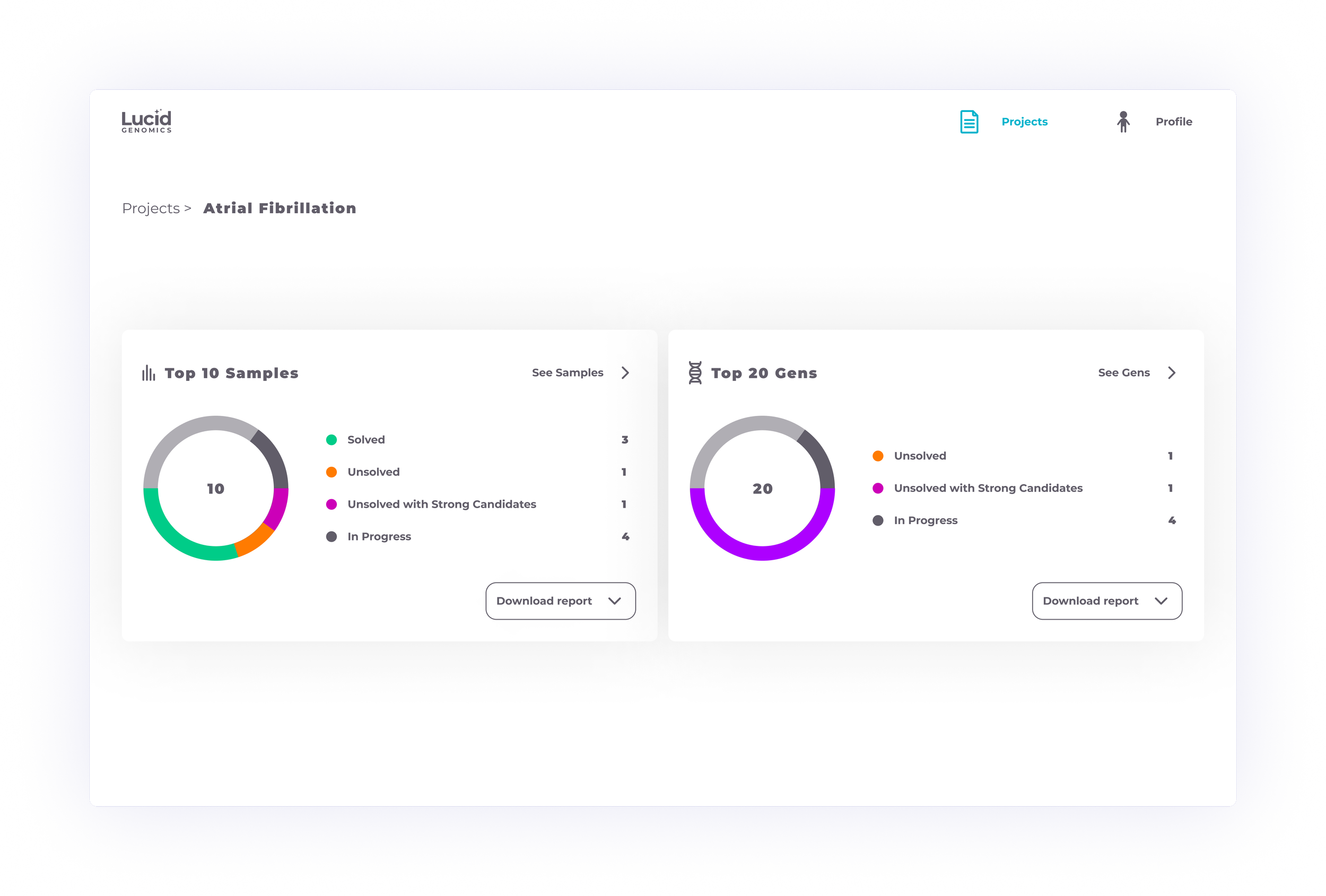
Task: Click the arrow next to See Gens
Action: click(x=1171, y=372)
